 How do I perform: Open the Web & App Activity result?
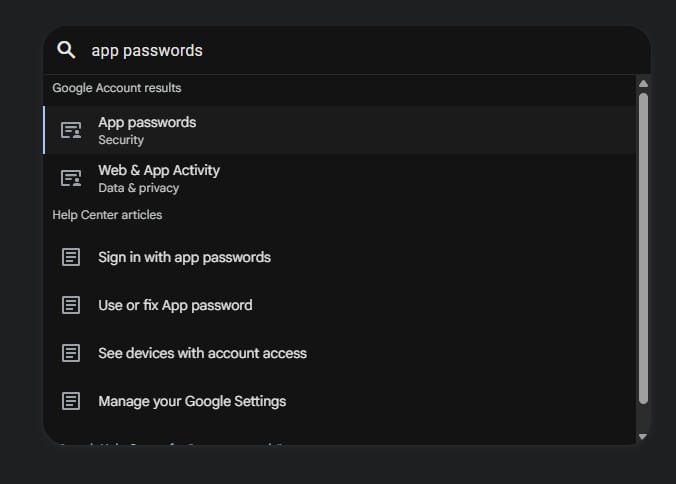(340, 178)
